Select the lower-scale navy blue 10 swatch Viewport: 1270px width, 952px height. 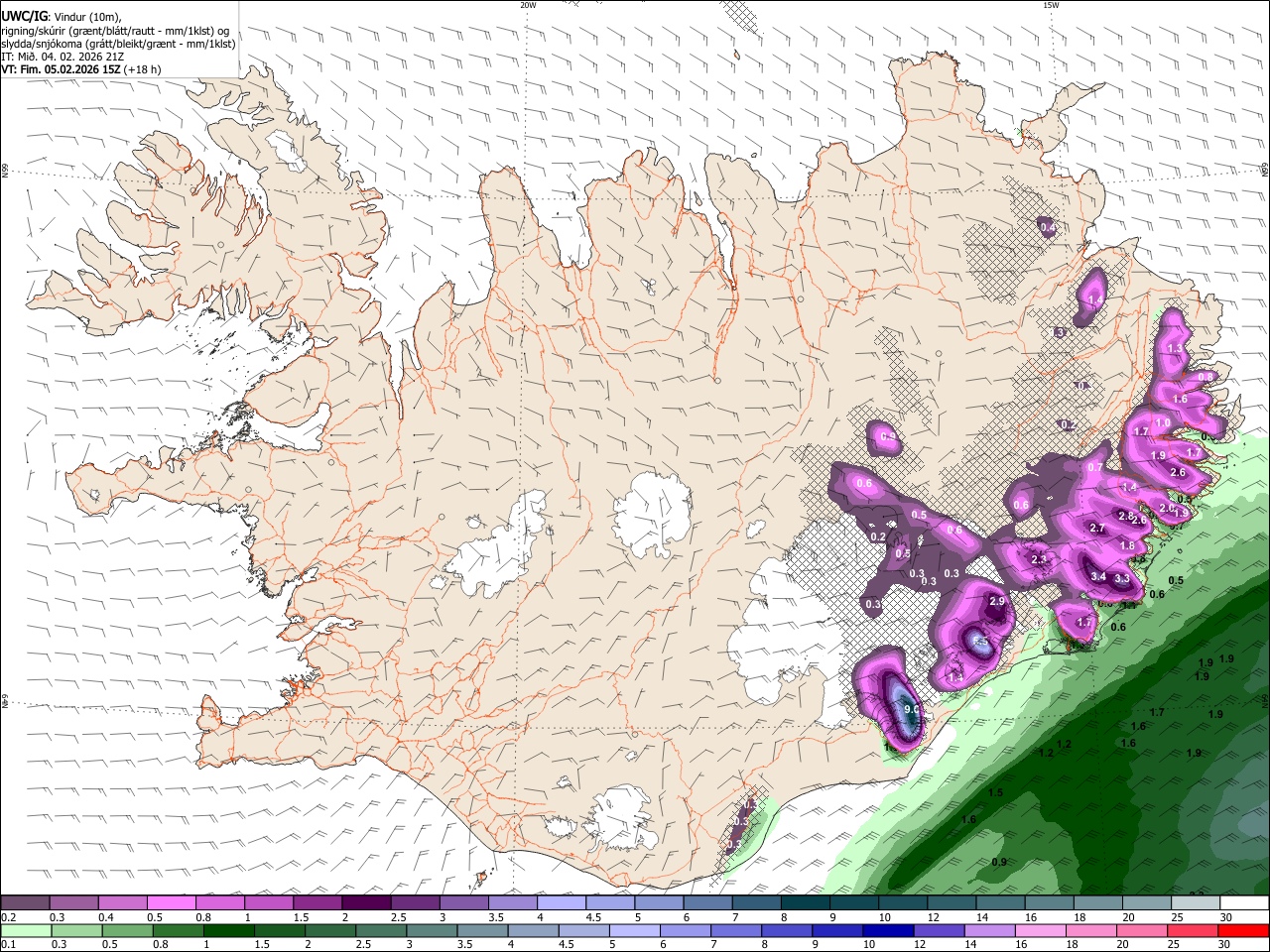(888, 931)
